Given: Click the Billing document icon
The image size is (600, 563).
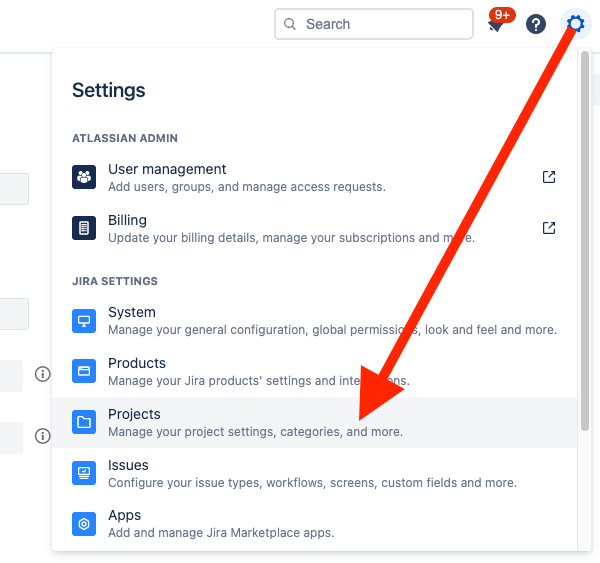Looking at the screenshot, I should tap(84, 228).
